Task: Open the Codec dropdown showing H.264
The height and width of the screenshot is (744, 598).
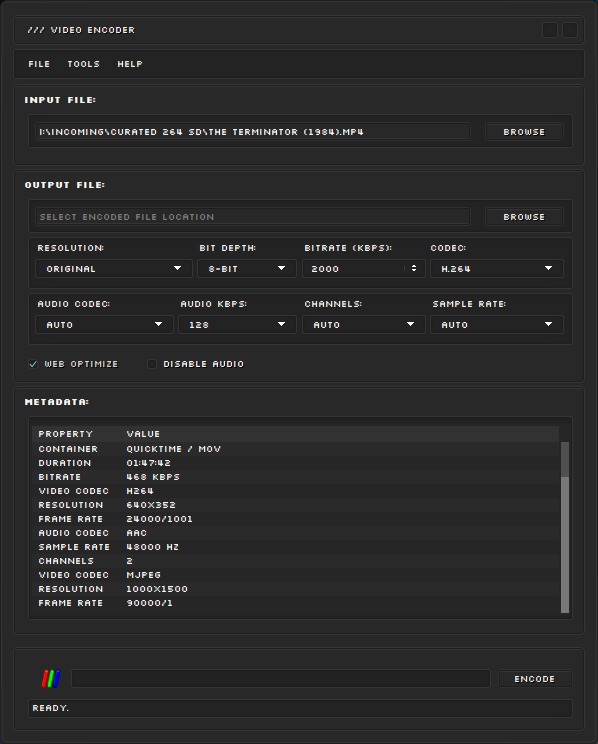Action: [497, 269]
